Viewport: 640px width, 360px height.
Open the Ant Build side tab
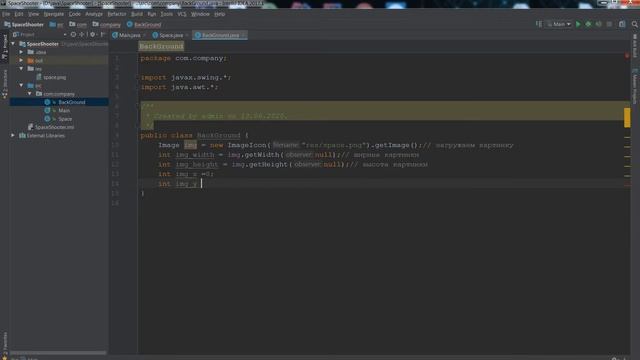tap(635, 46)
